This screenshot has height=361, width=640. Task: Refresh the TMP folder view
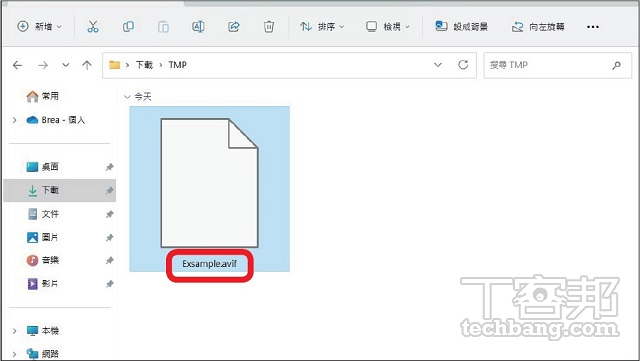[463, 65]
